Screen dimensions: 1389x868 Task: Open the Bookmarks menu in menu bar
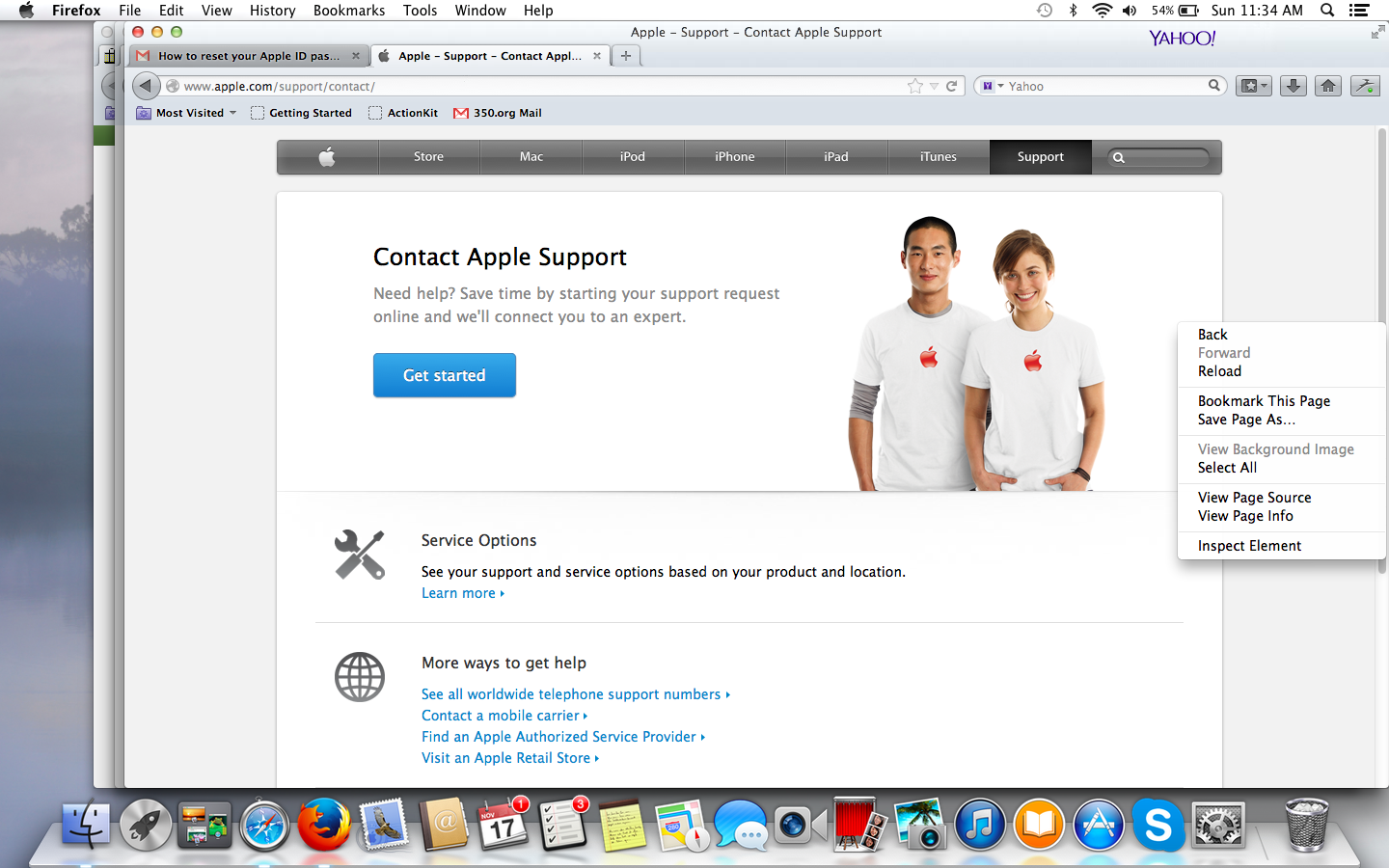[x=349, y=11]
